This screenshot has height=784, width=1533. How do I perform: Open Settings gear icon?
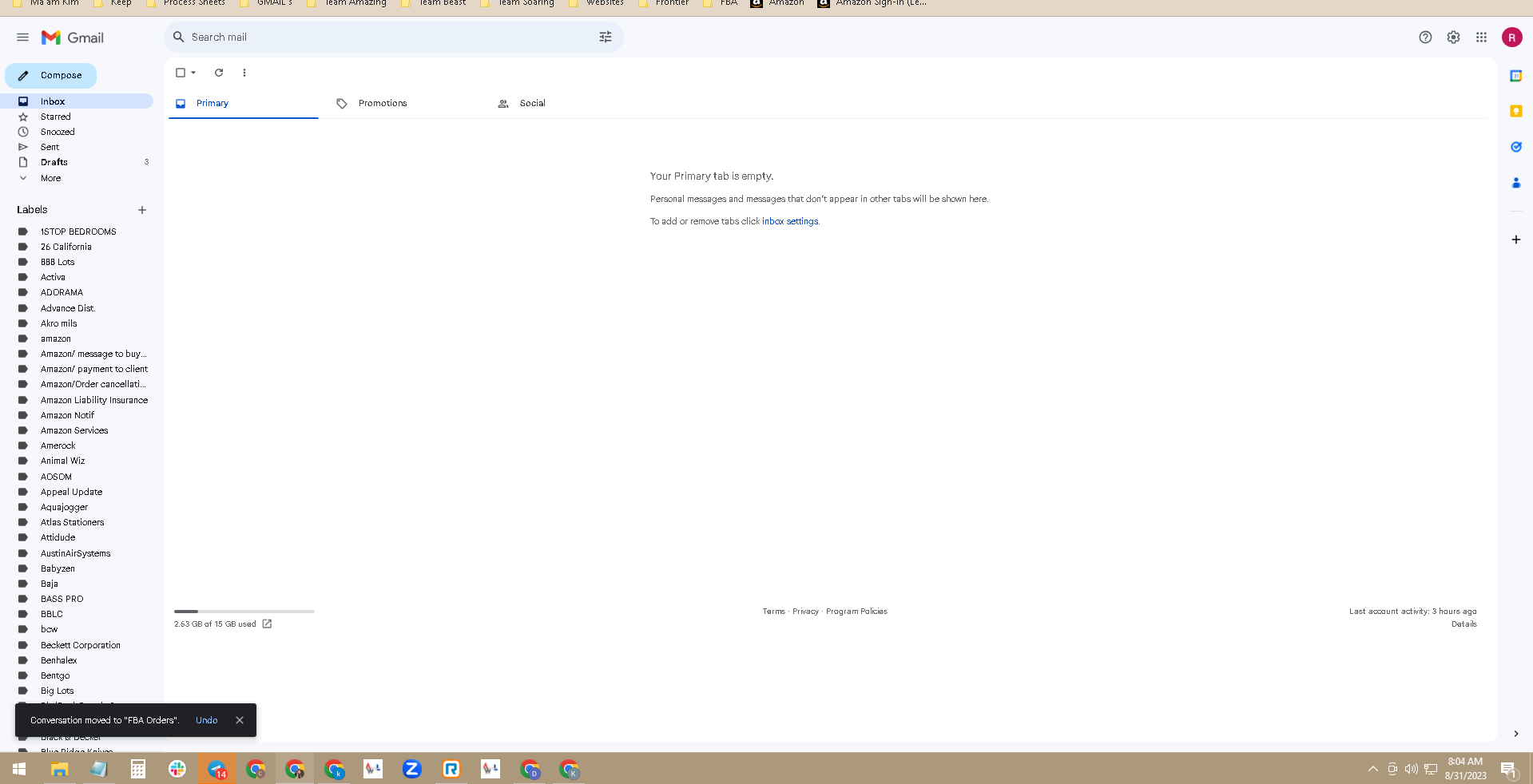1453,38
